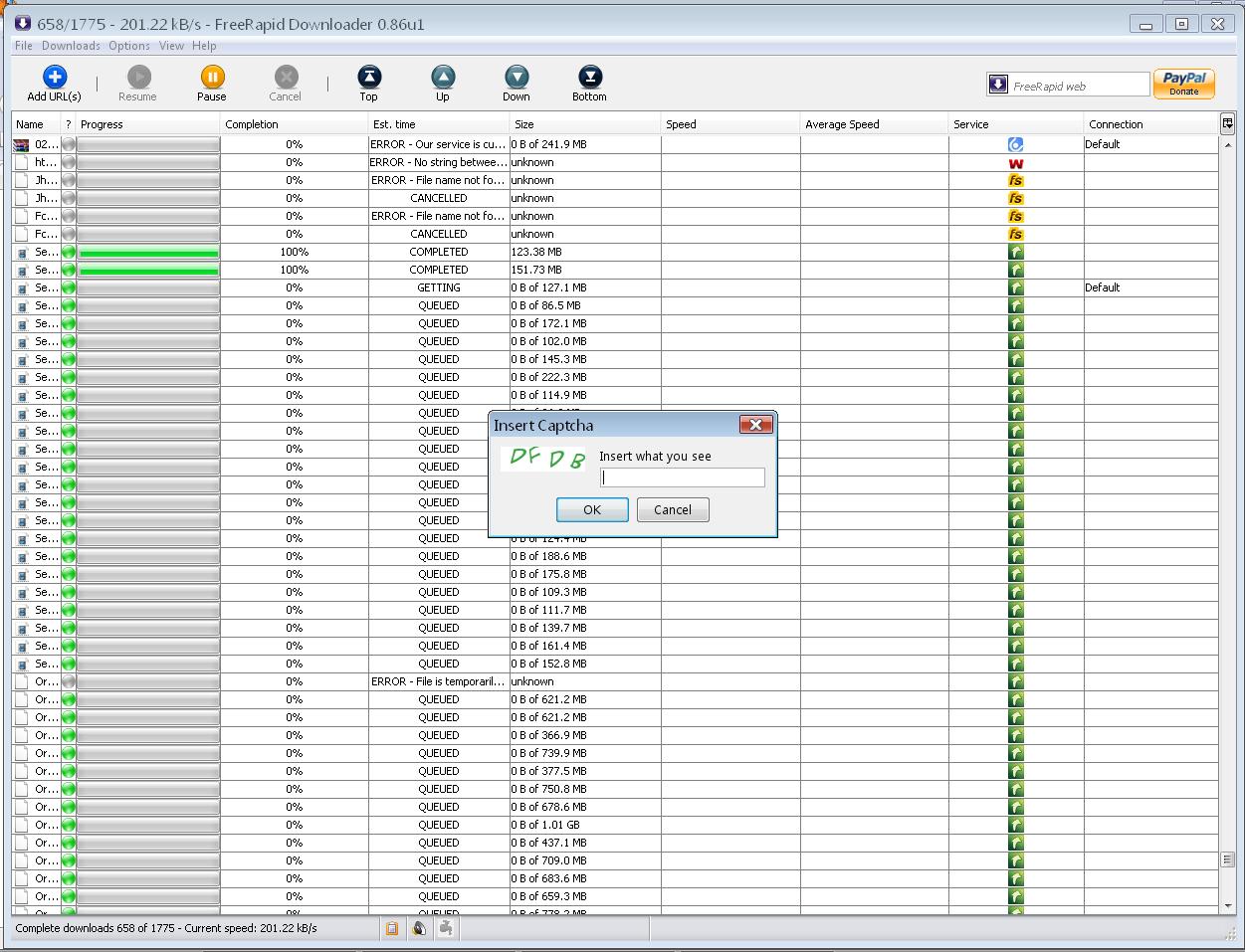Click the green progress bar of the 123.38 MB download
The height and width of the screenshot is (952, 1245).
pos(148,253)
